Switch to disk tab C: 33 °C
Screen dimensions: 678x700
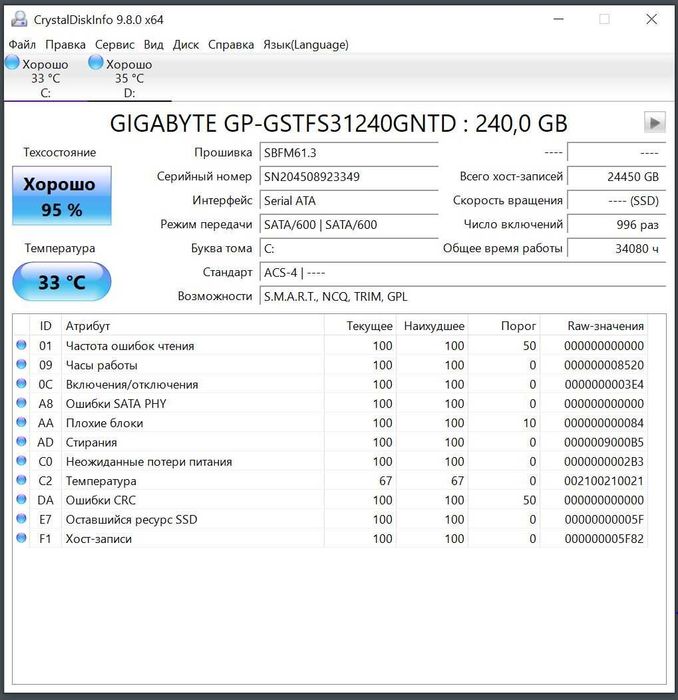click(45, 78)
